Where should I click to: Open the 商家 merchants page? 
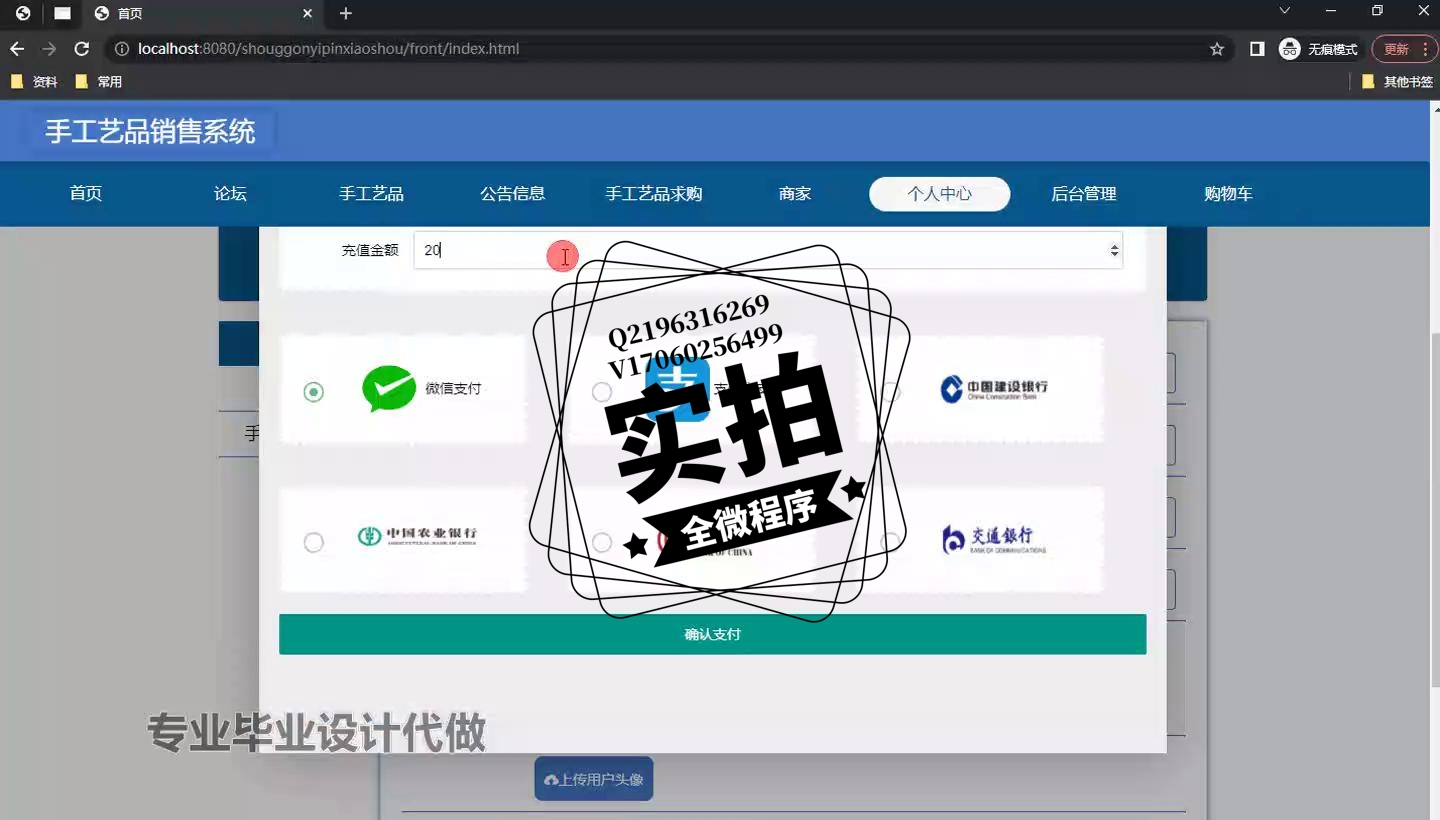(x=795, y=194)
